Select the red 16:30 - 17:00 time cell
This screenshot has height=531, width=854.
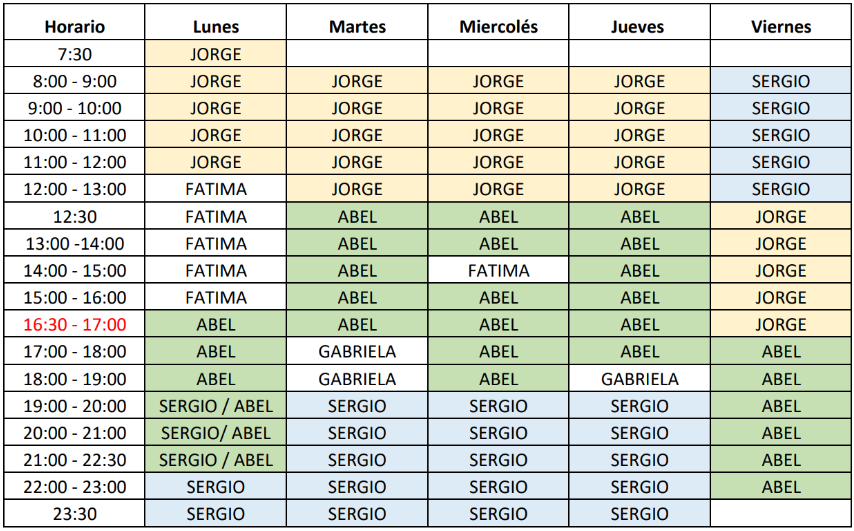click(75, 324)
